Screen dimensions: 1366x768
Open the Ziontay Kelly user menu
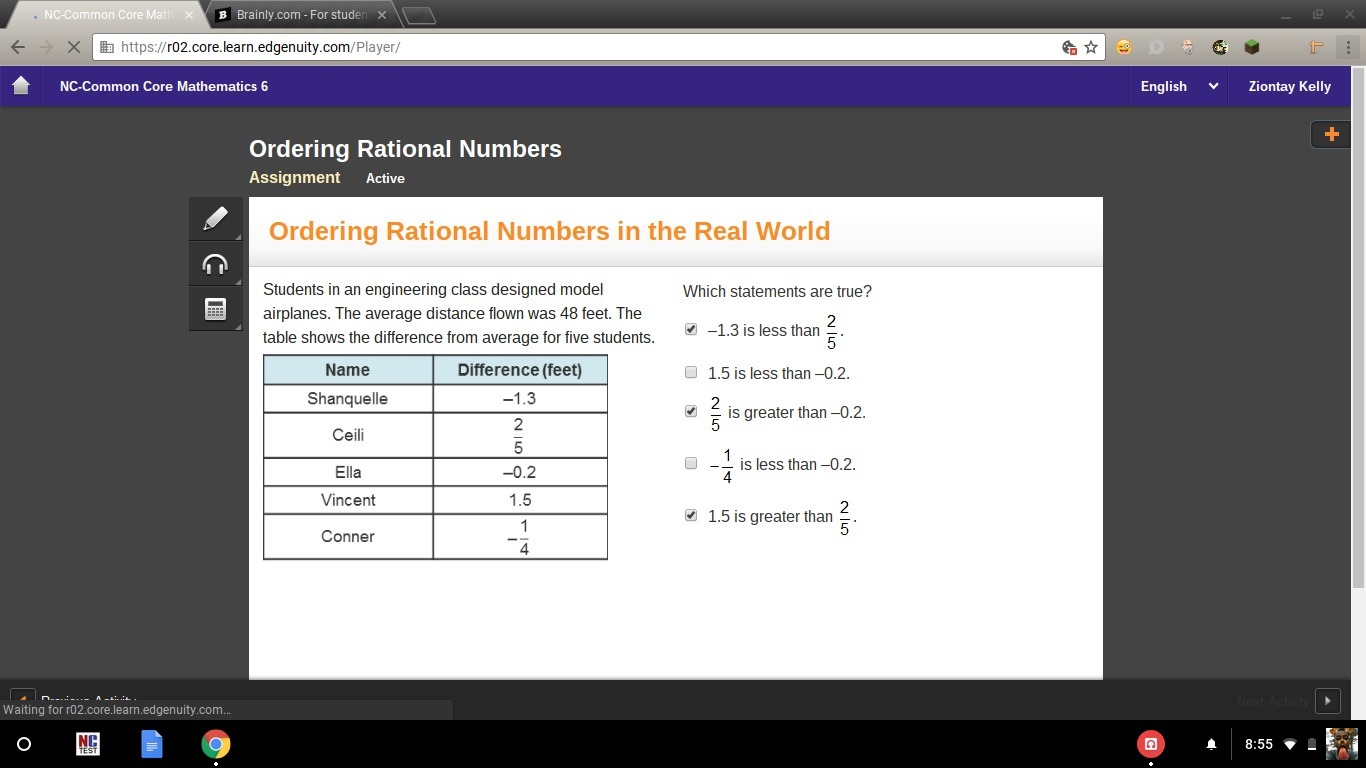[1289, 86]
